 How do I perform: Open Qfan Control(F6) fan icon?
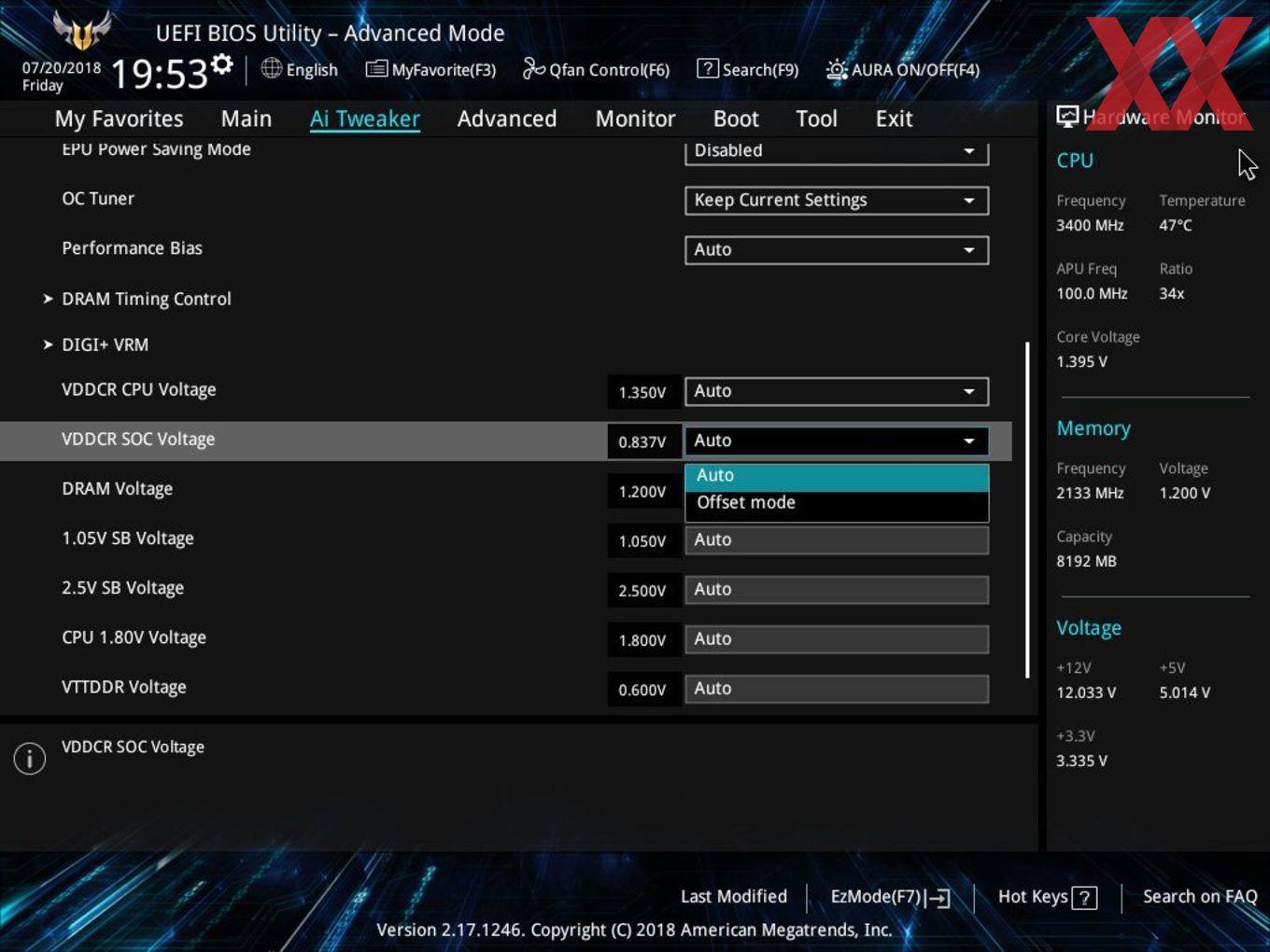[533, 68]
